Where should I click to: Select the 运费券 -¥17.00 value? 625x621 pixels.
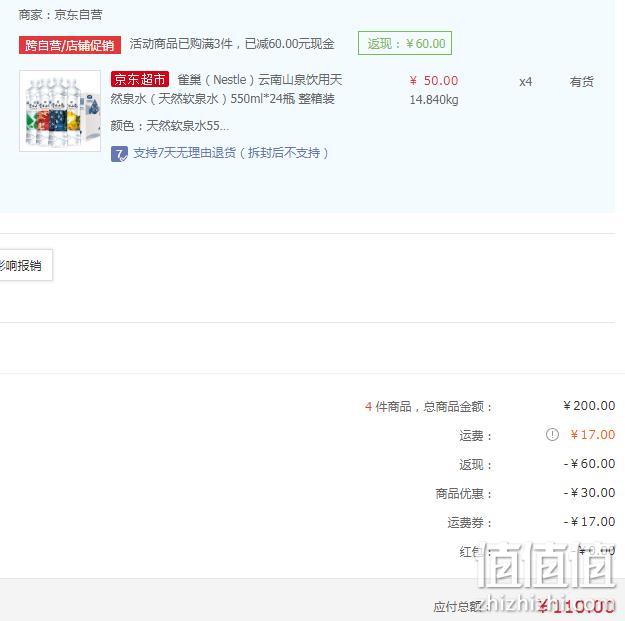coord(589,522)
